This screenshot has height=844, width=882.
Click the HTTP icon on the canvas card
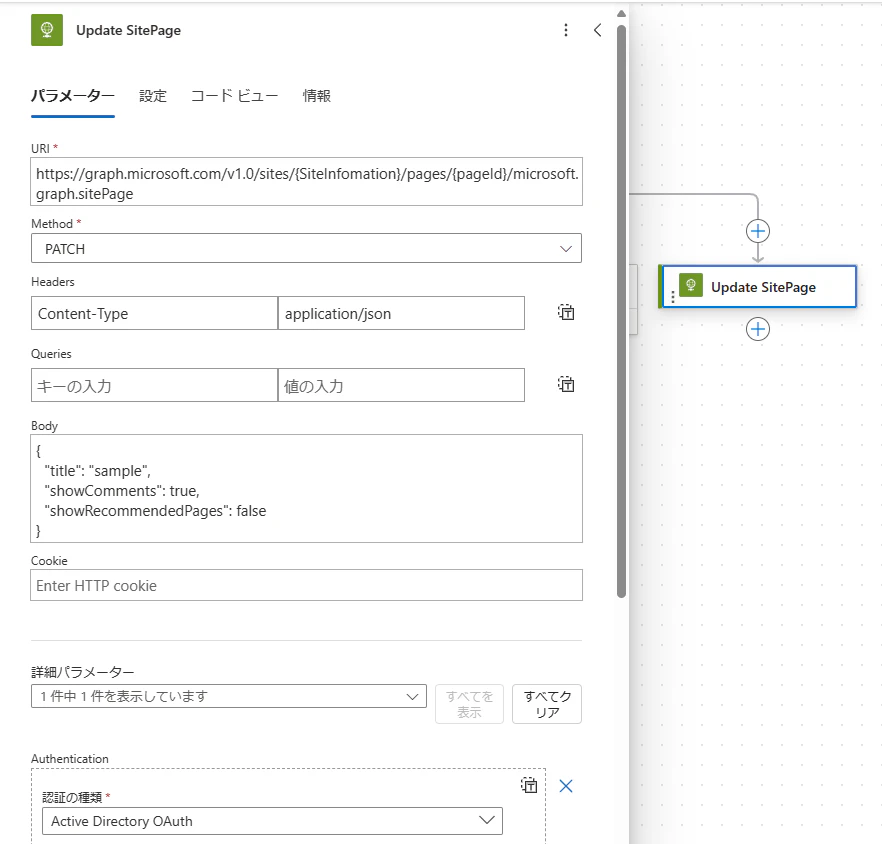click(691, 285)
